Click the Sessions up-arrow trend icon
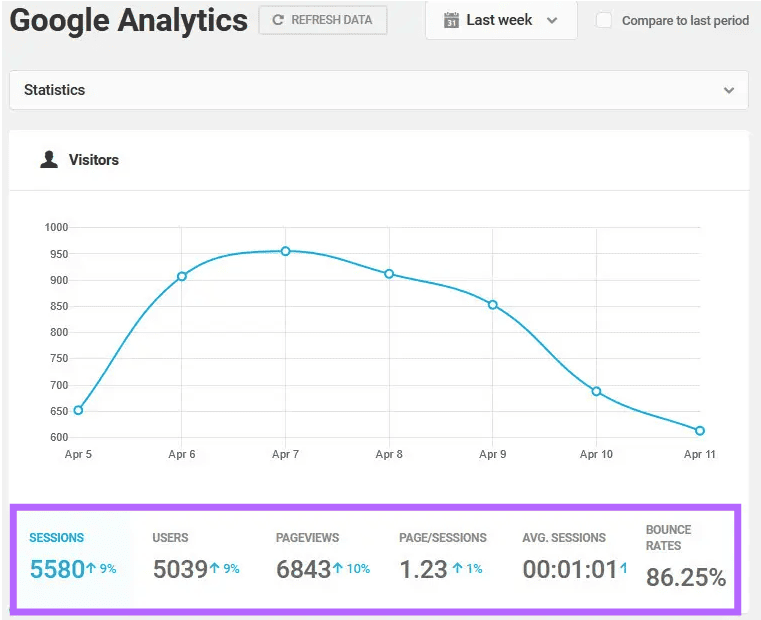 point(91,568)
